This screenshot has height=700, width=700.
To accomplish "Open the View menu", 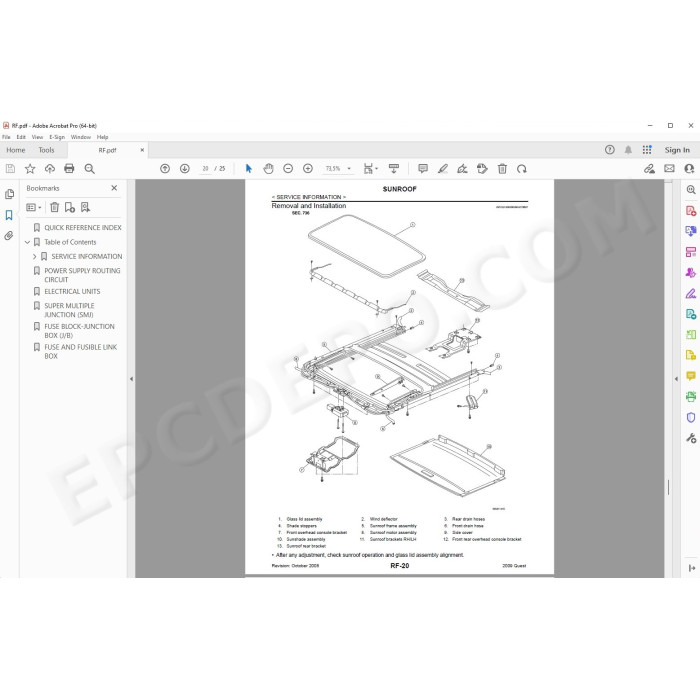I will coord(37,137).
